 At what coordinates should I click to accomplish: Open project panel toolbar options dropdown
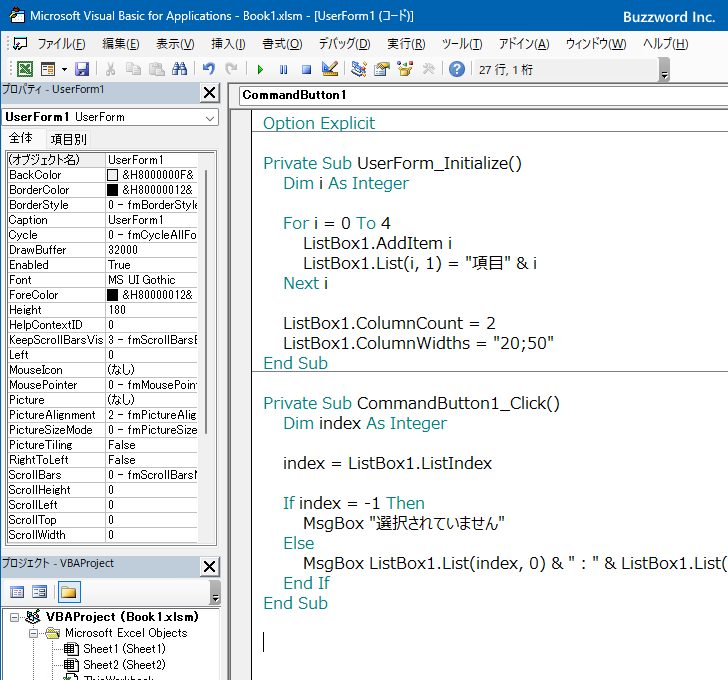click(215, 593)
